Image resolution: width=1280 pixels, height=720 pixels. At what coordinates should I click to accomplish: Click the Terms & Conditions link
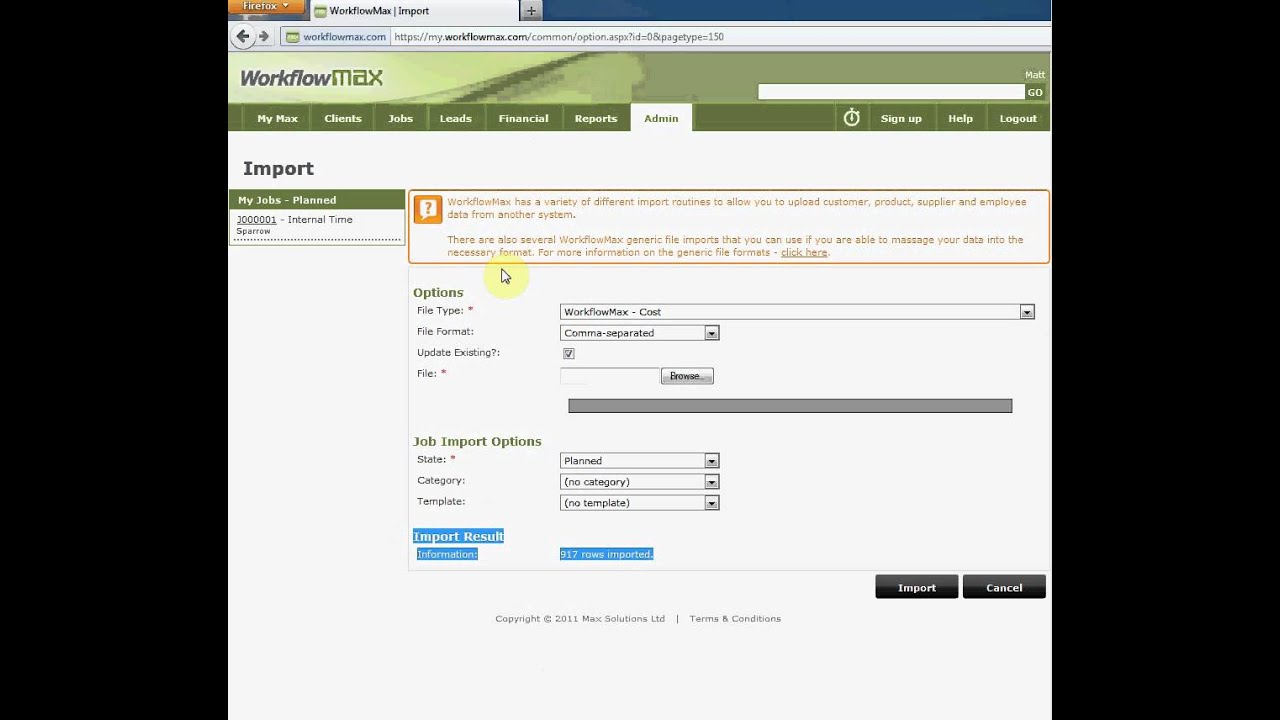(735, 619)
